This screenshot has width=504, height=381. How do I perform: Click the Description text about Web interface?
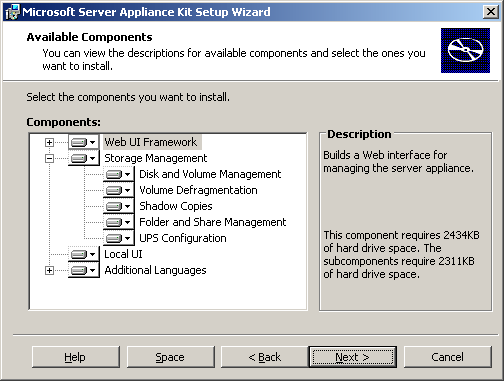(x=398, y=162)
